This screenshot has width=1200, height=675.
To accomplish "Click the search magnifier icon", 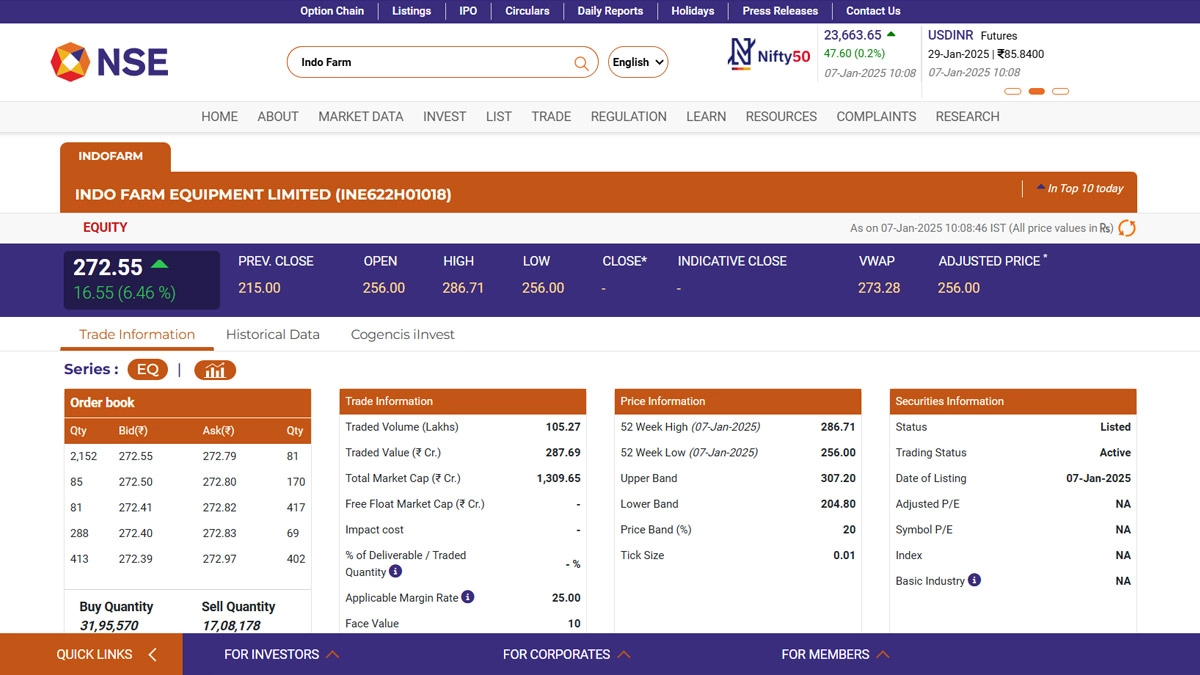I will [x=580, y=63].
